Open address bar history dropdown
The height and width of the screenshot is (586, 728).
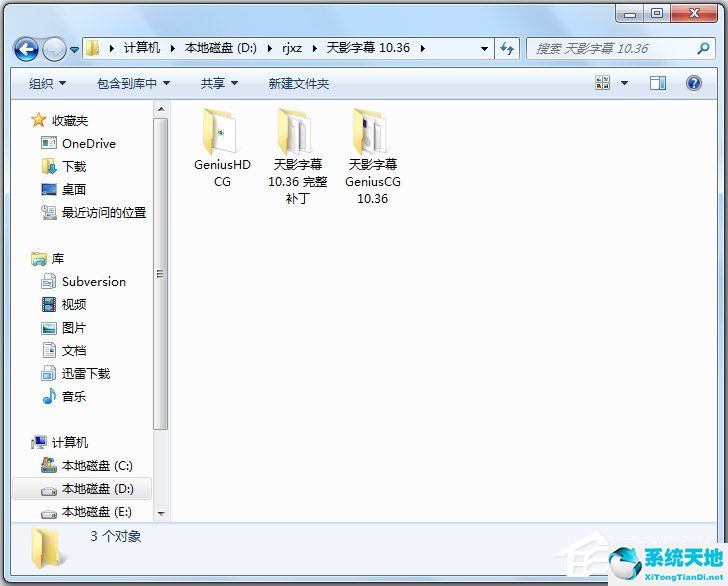[484, 48]
